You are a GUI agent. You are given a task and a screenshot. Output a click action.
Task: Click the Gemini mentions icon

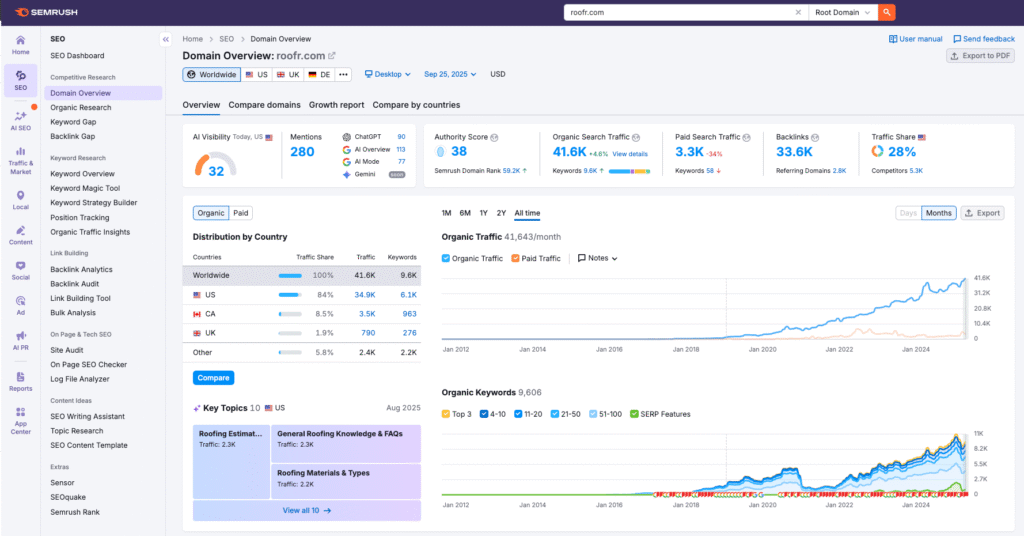(347, 174)
